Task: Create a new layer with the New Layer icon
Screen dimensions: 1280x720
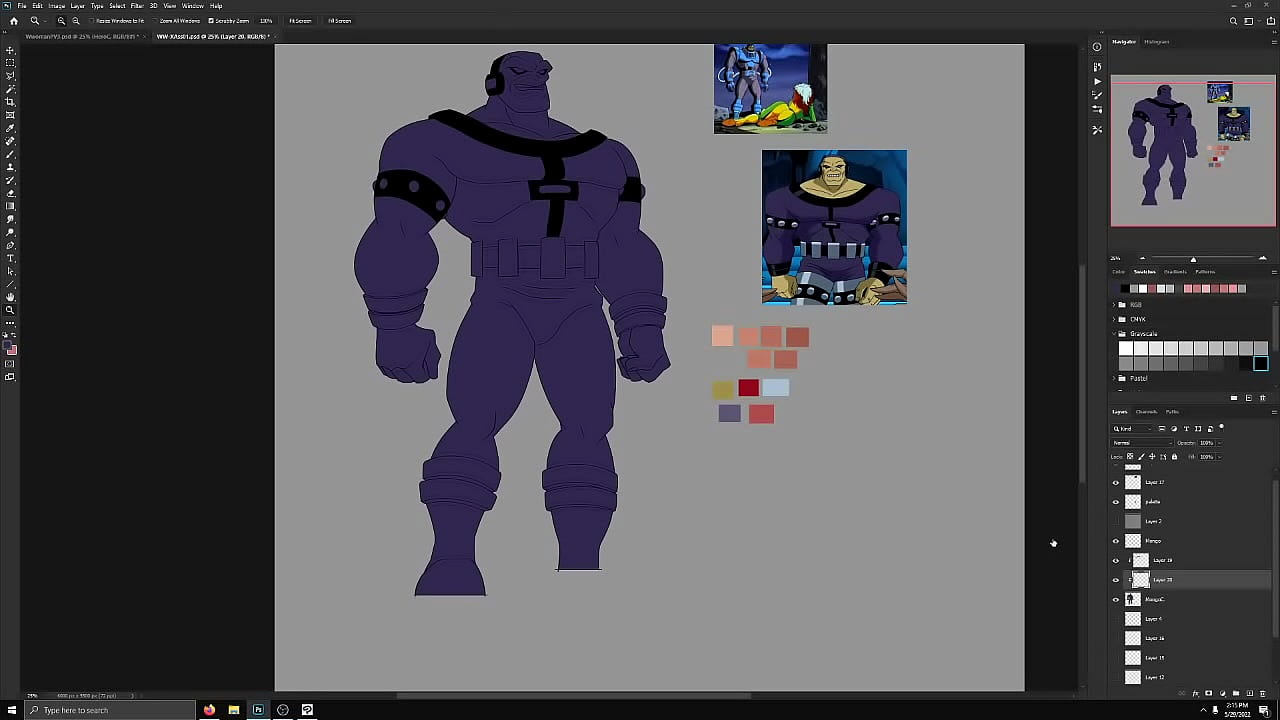Action: (1250, 692)
